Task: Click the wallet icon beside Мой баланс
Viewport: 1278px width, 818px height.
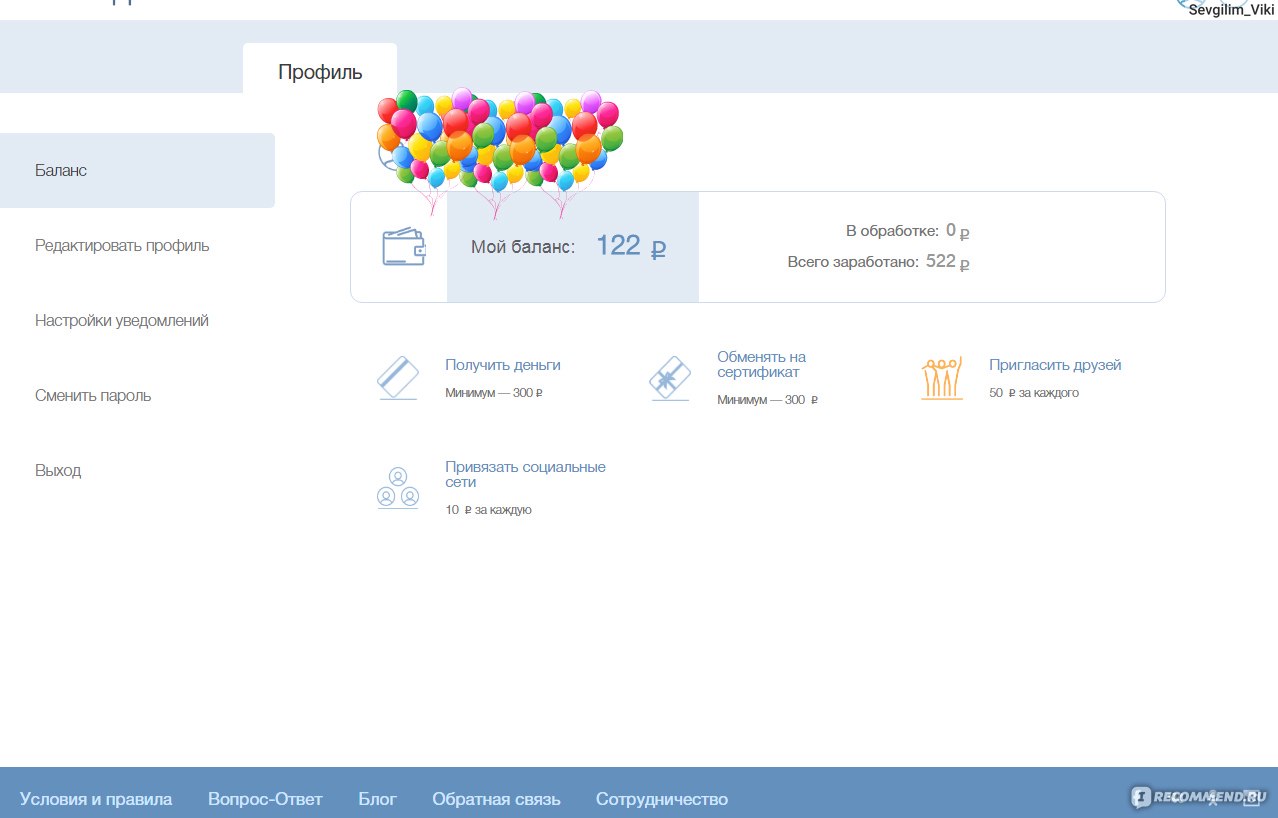Action: 404,247
